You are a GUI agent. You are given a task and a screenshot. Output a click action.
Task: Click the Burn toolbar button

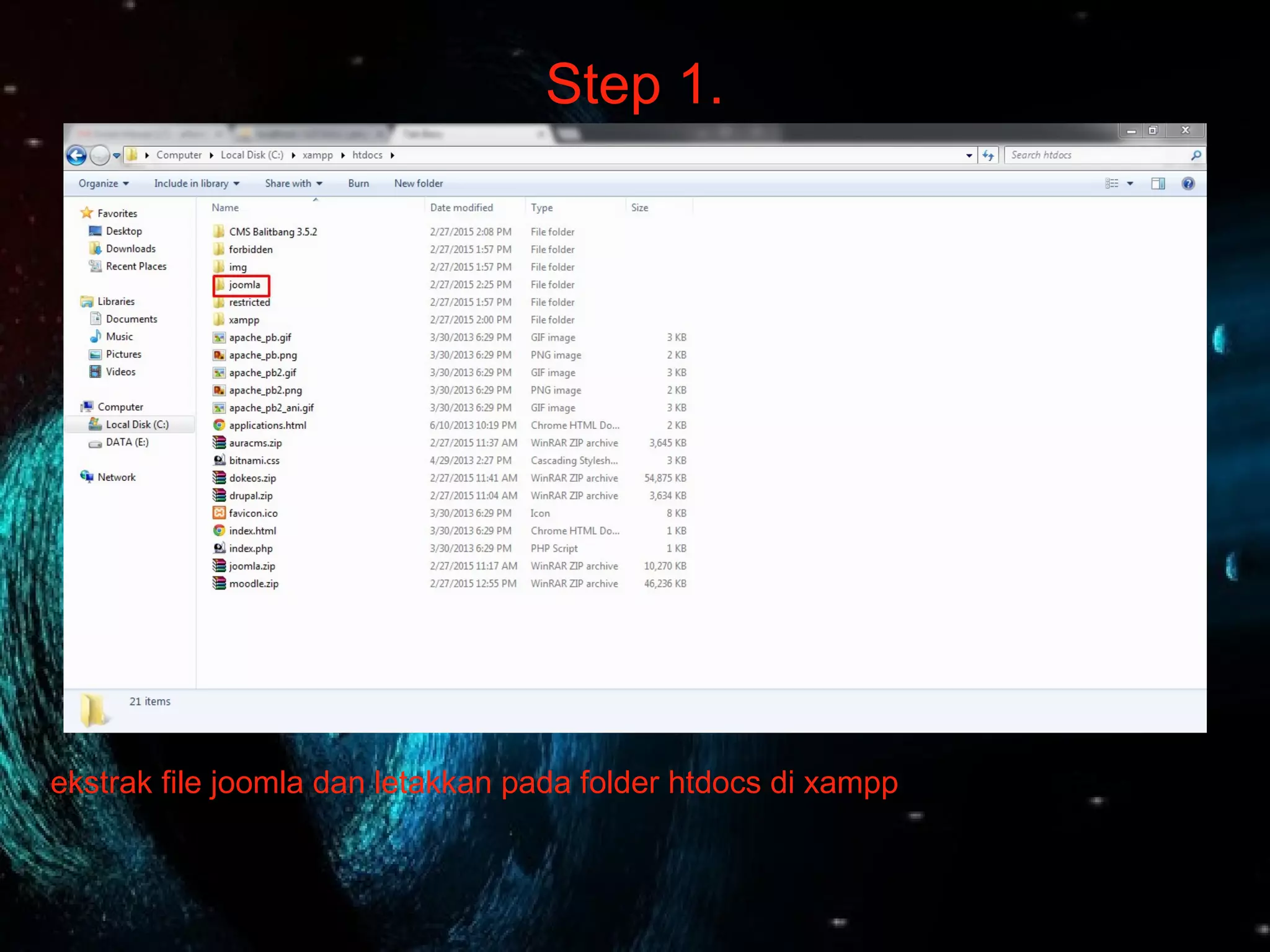click(x=358, y=183)
